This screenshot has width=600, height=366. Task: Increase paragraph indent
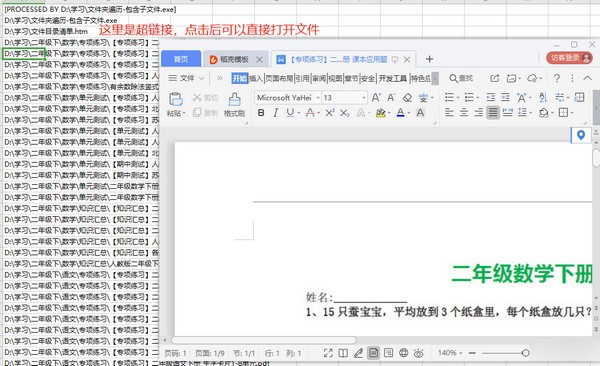pos(505,98)
